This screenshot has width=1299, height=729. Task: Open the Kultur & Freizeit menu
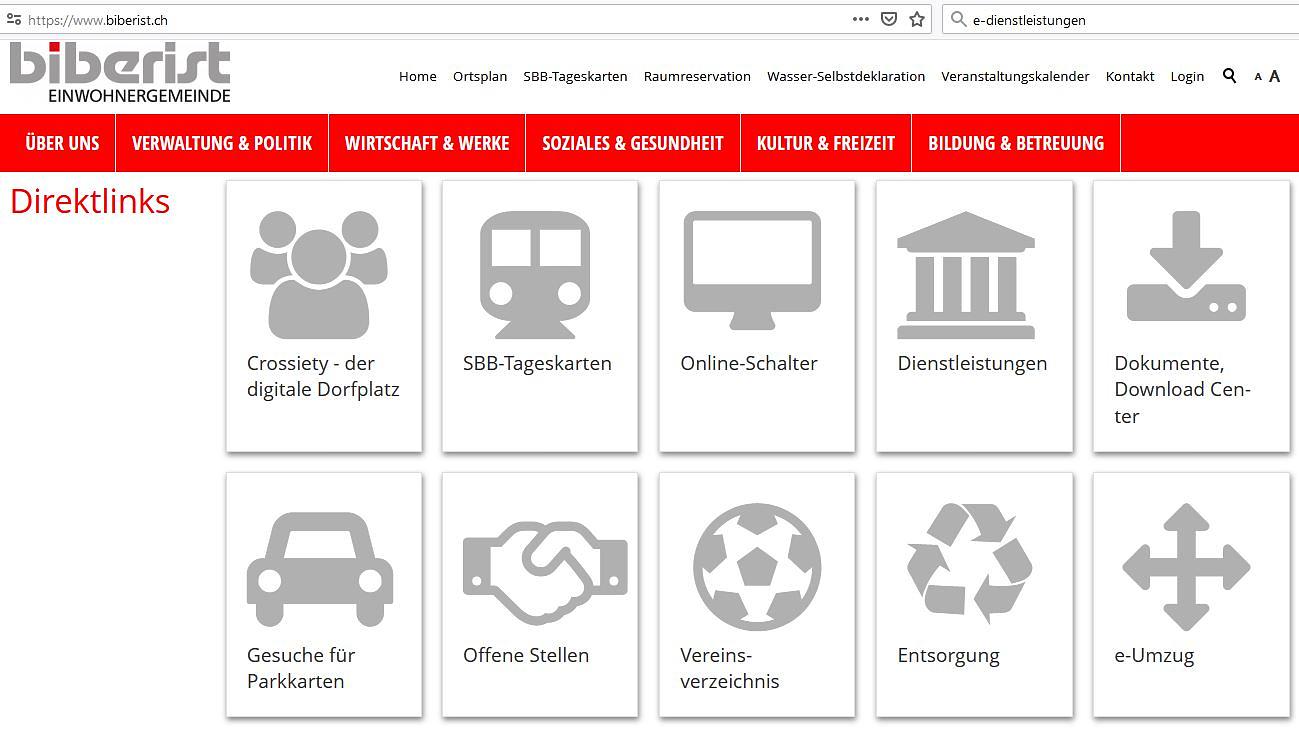[825, 143]
